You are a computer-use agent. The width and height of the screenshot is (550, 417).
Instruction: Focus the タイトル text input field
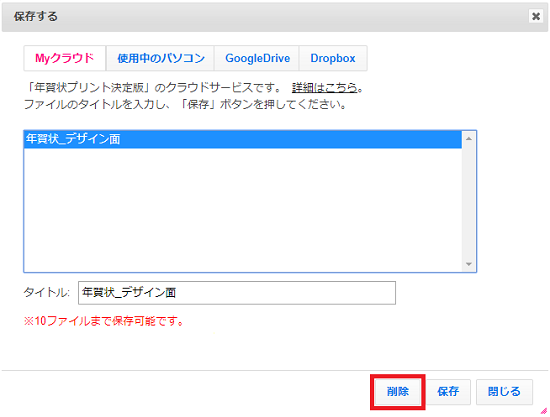point(237,292)
